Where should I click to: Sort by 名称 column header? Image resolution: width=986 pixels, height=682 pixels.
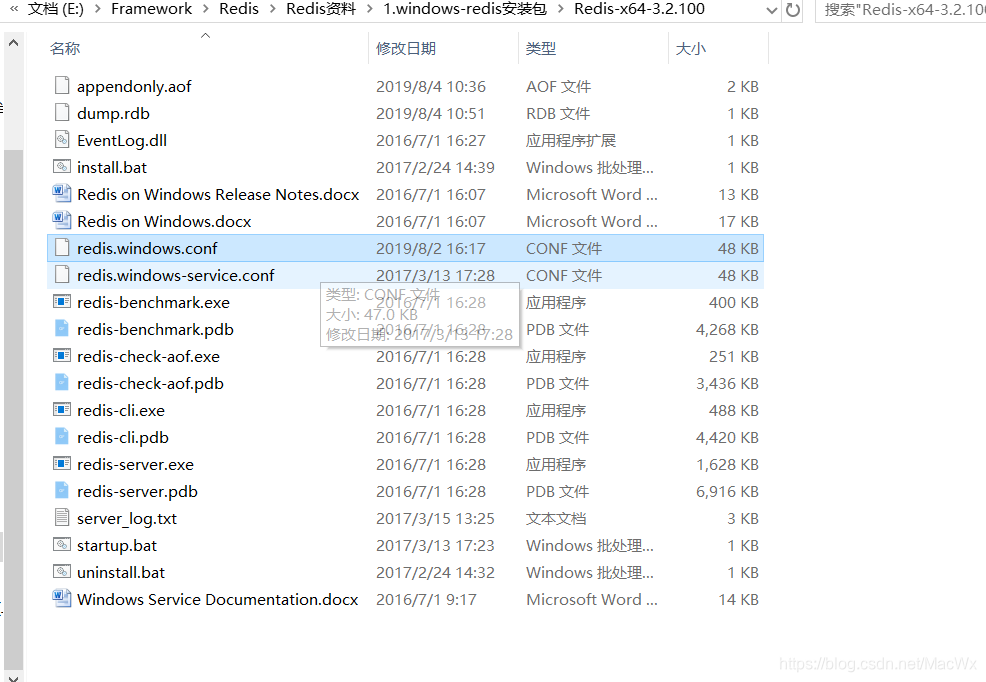[x=65, y=48]
